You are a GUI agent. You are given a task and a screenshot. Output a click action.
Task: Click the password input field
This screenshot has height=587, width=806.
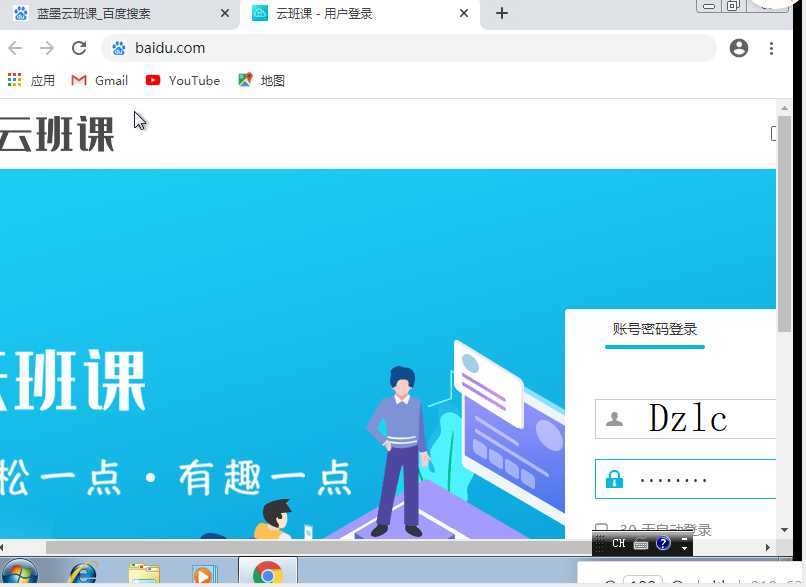point(685,479)
